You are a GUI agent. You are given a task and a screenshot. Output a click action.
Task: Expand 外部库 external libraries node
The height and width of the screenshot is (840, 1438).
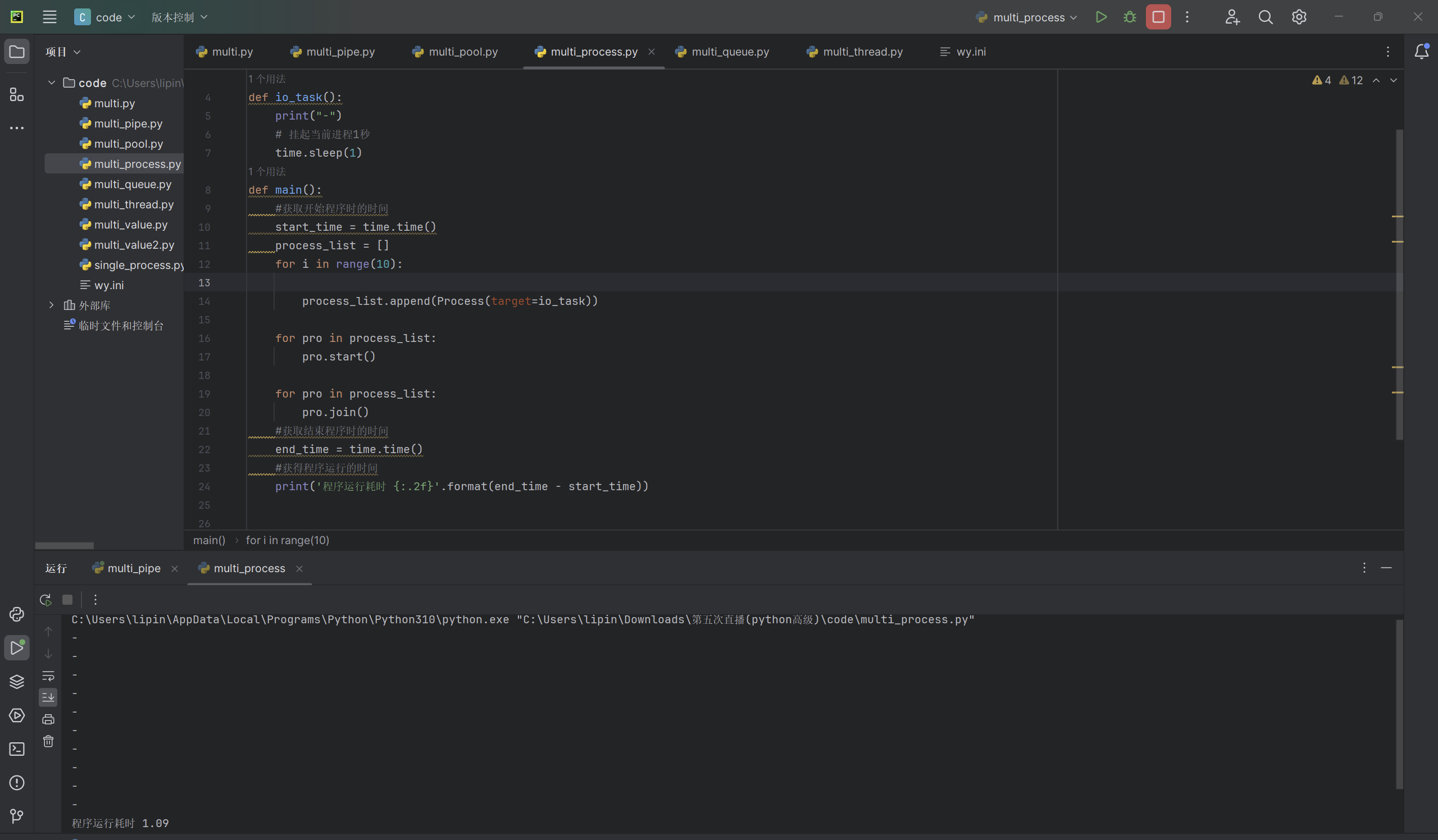tap(51, 305)
